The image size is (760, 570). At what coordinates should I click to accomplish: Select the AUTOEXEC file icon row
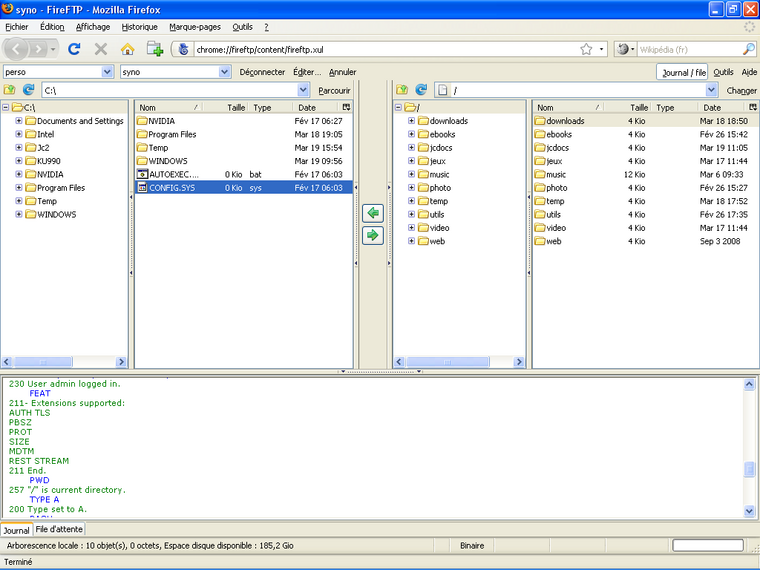244,174
